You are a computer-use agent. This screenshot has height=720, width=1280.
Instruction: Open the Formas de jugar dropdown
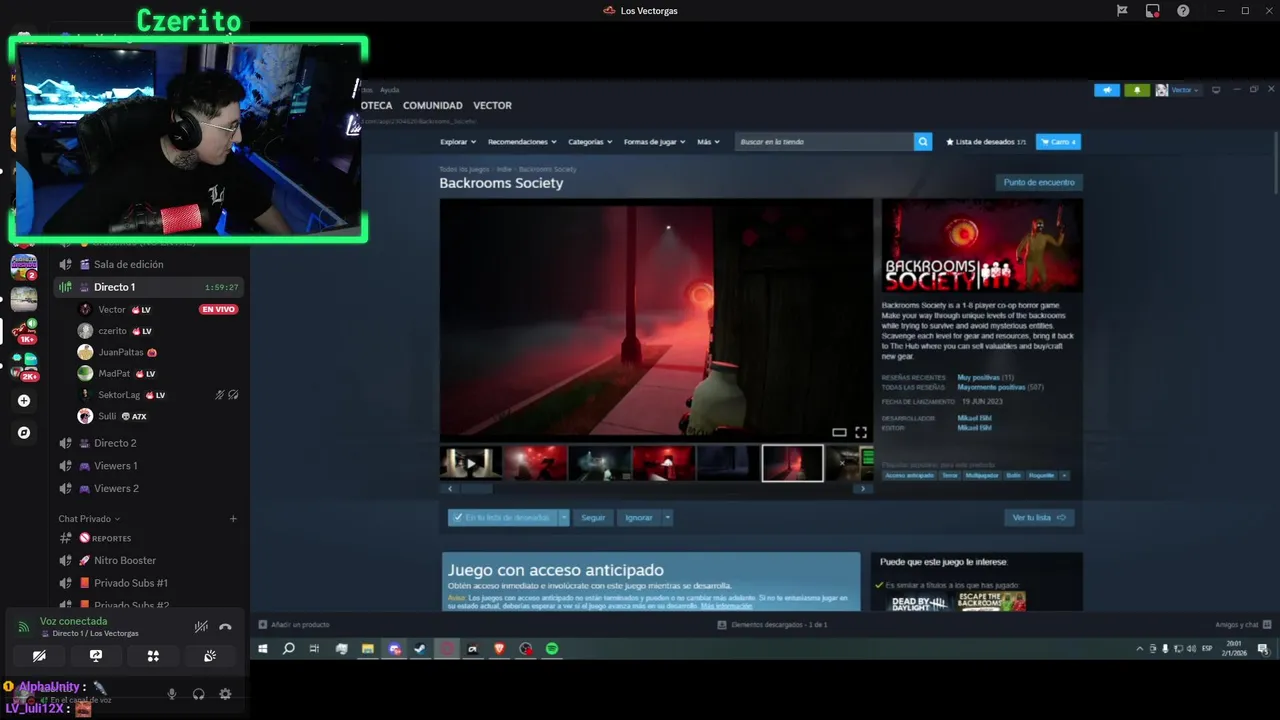[x=654, y=142]
